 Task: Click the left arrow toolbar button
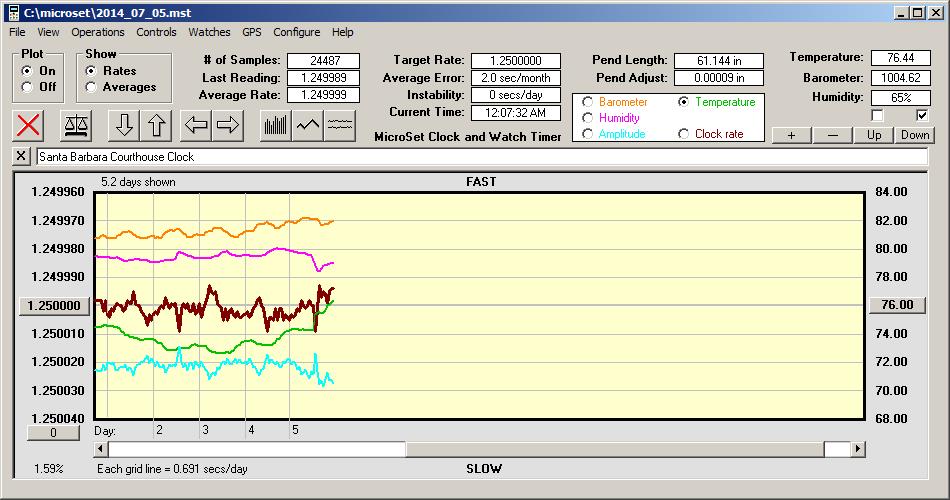(x=195, y=126)
